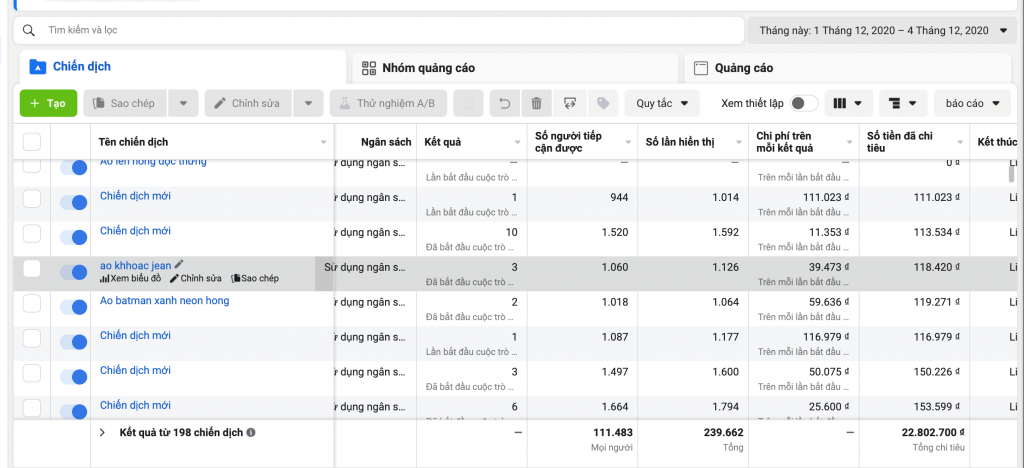Click the Kết thúc column header
The height and width of the screenshot is (468, 1024).
pos(999,142)
